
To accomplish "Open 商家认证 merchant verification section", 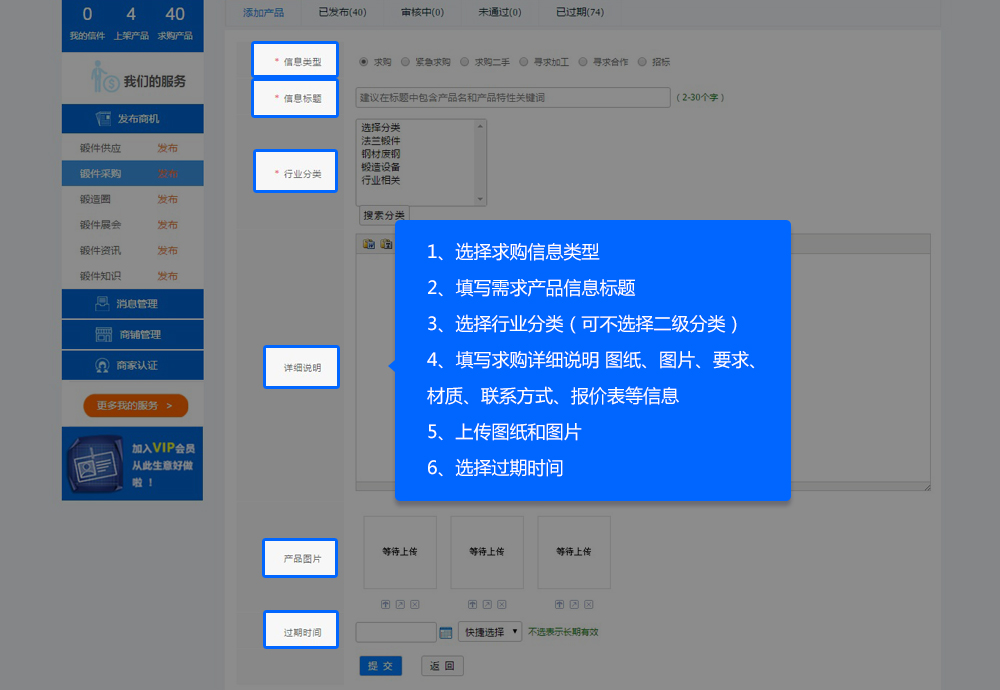I will point(132,366).
